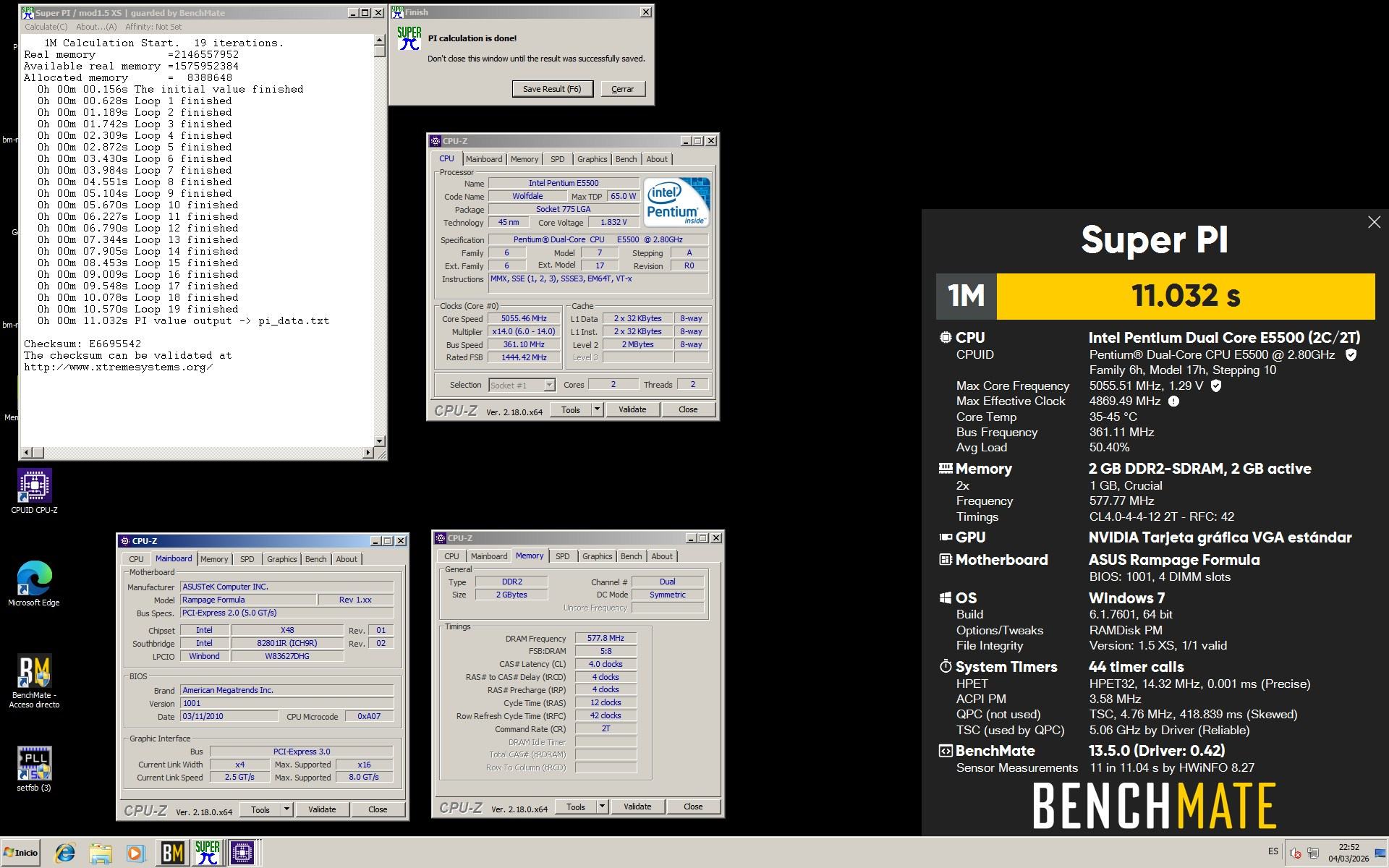The width and height of the screenshot is (1389, 868).
Task: Expand Tools dropdown in Mainboard CPU-Z window
Action: click(x=286, y=809)
